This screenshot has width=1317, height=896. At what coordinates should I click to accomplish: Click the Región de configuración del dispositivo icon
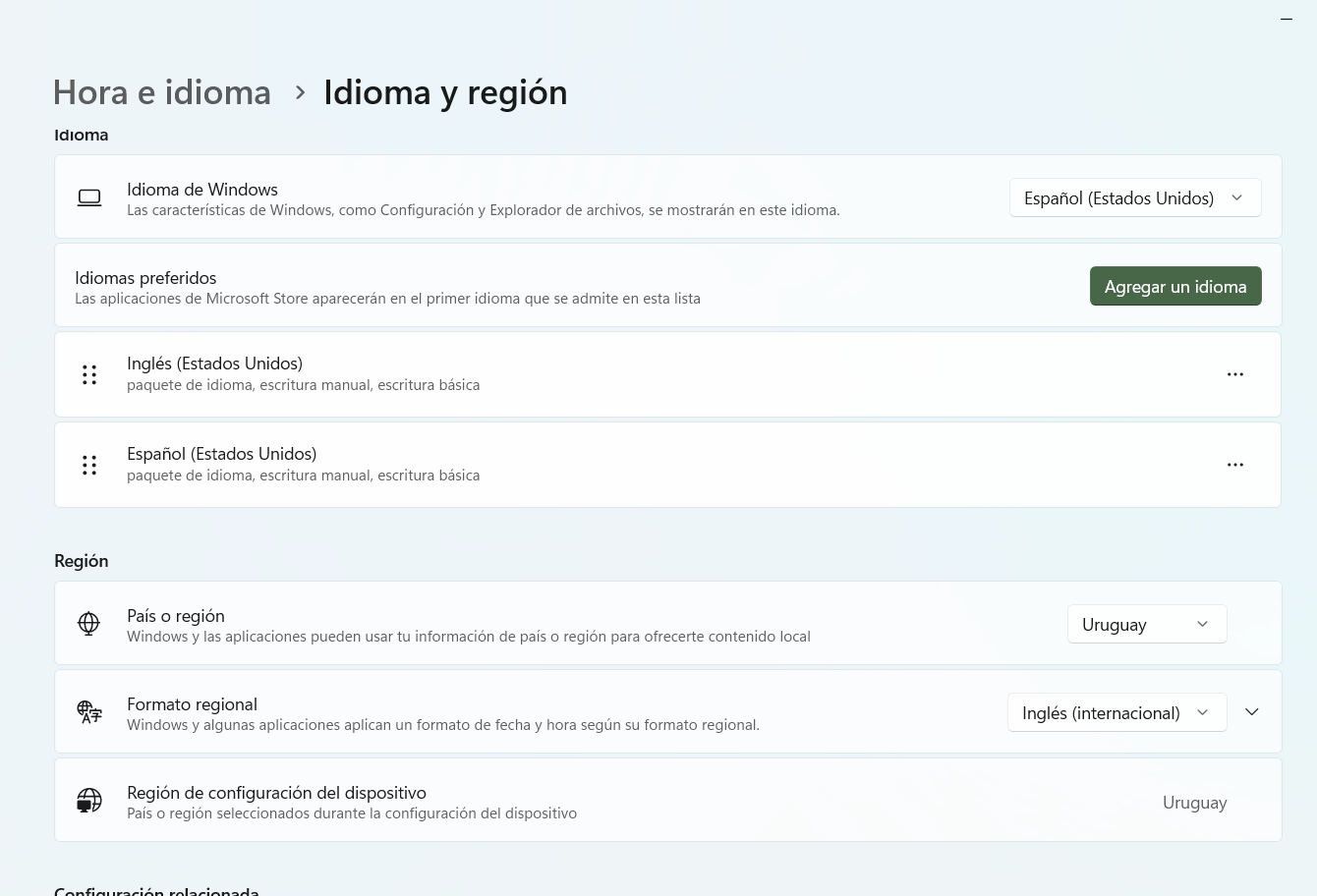89,800
